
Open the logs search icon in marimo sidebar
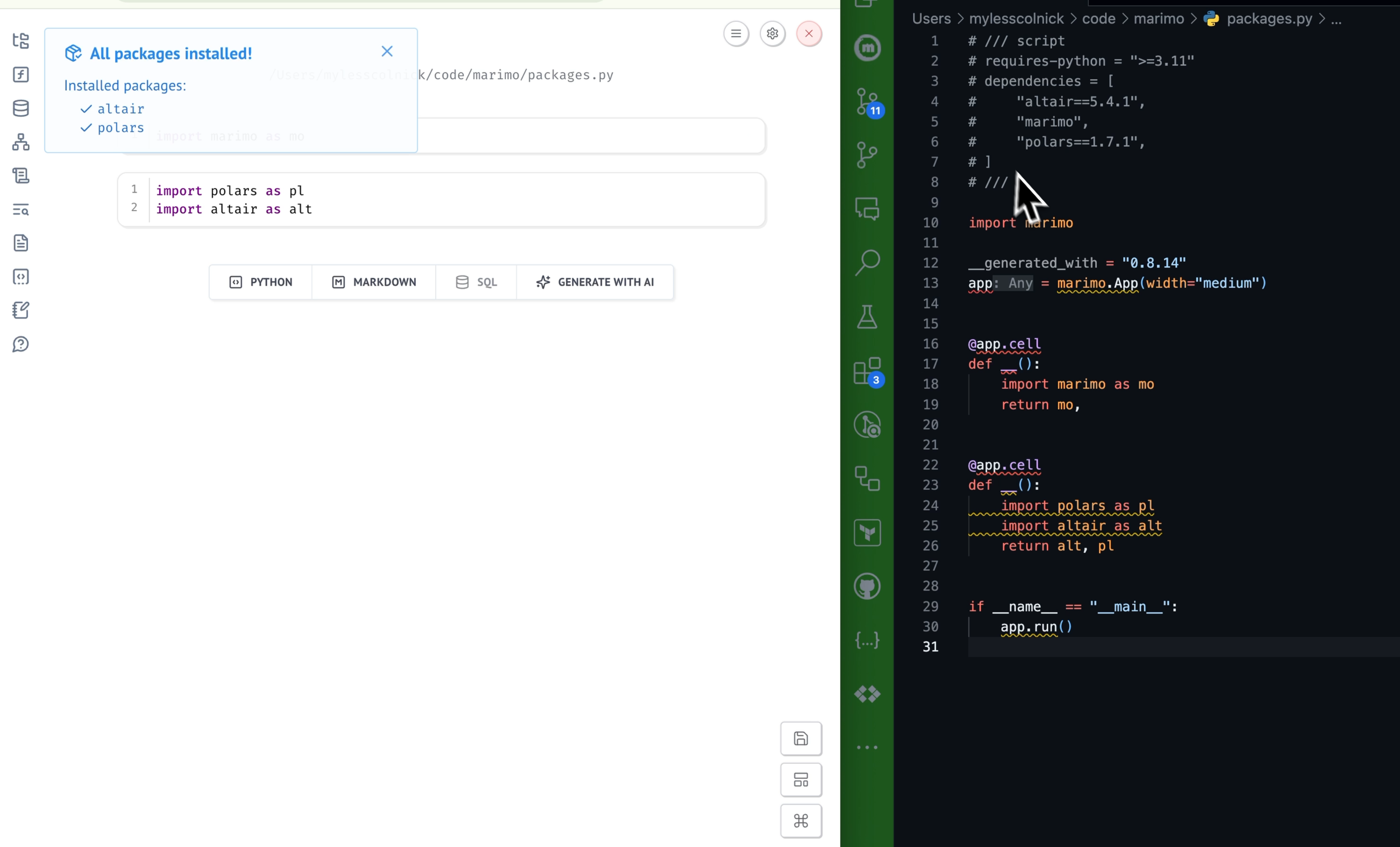click(21, 209)
